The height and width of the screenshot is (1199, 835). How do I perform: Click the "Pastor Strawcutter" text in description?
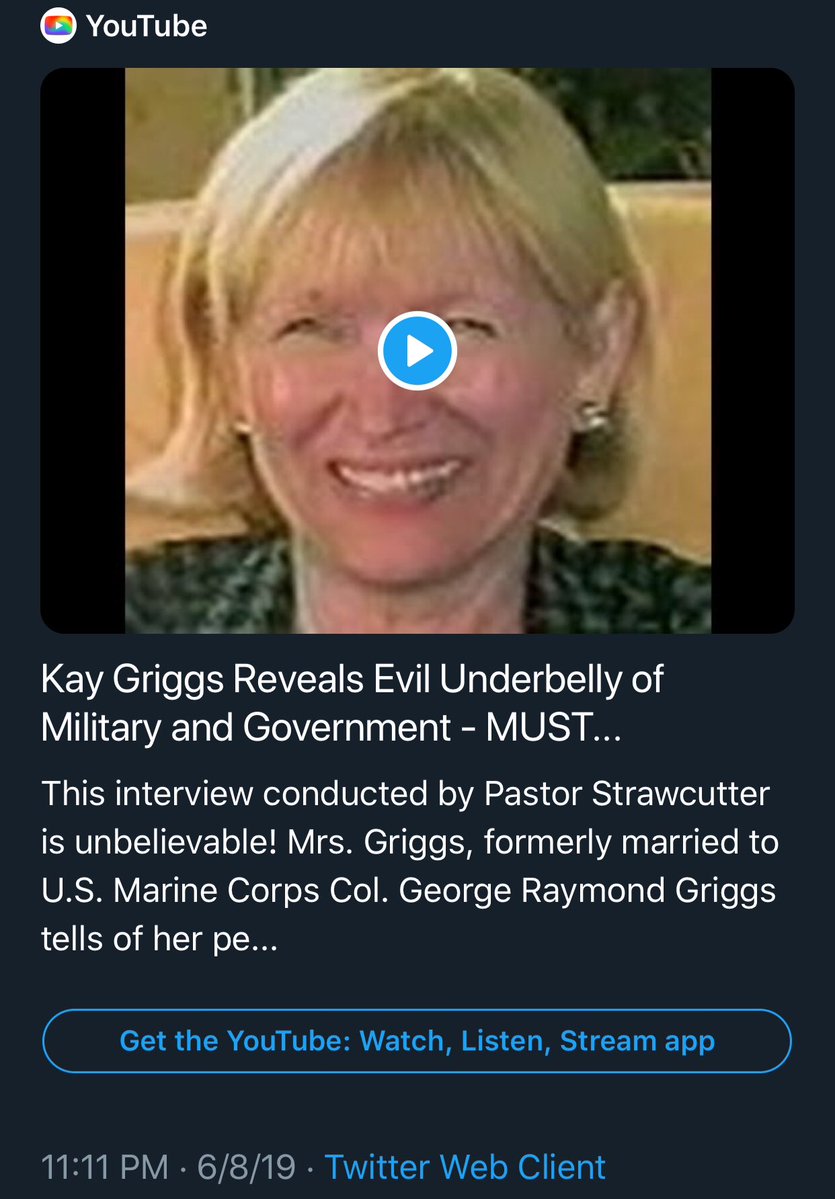click(627, 794)
